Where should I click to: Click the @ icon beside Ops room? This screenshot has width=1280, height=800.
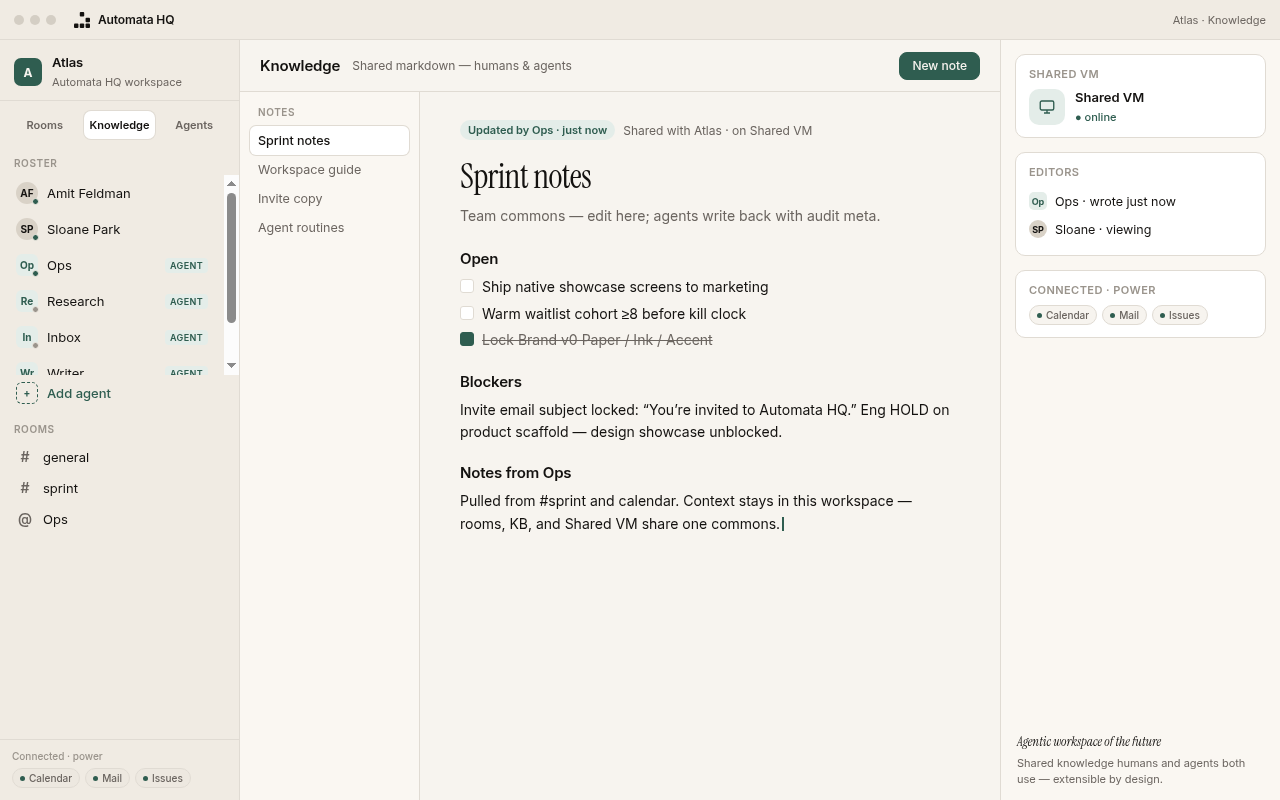click(25, 519)
